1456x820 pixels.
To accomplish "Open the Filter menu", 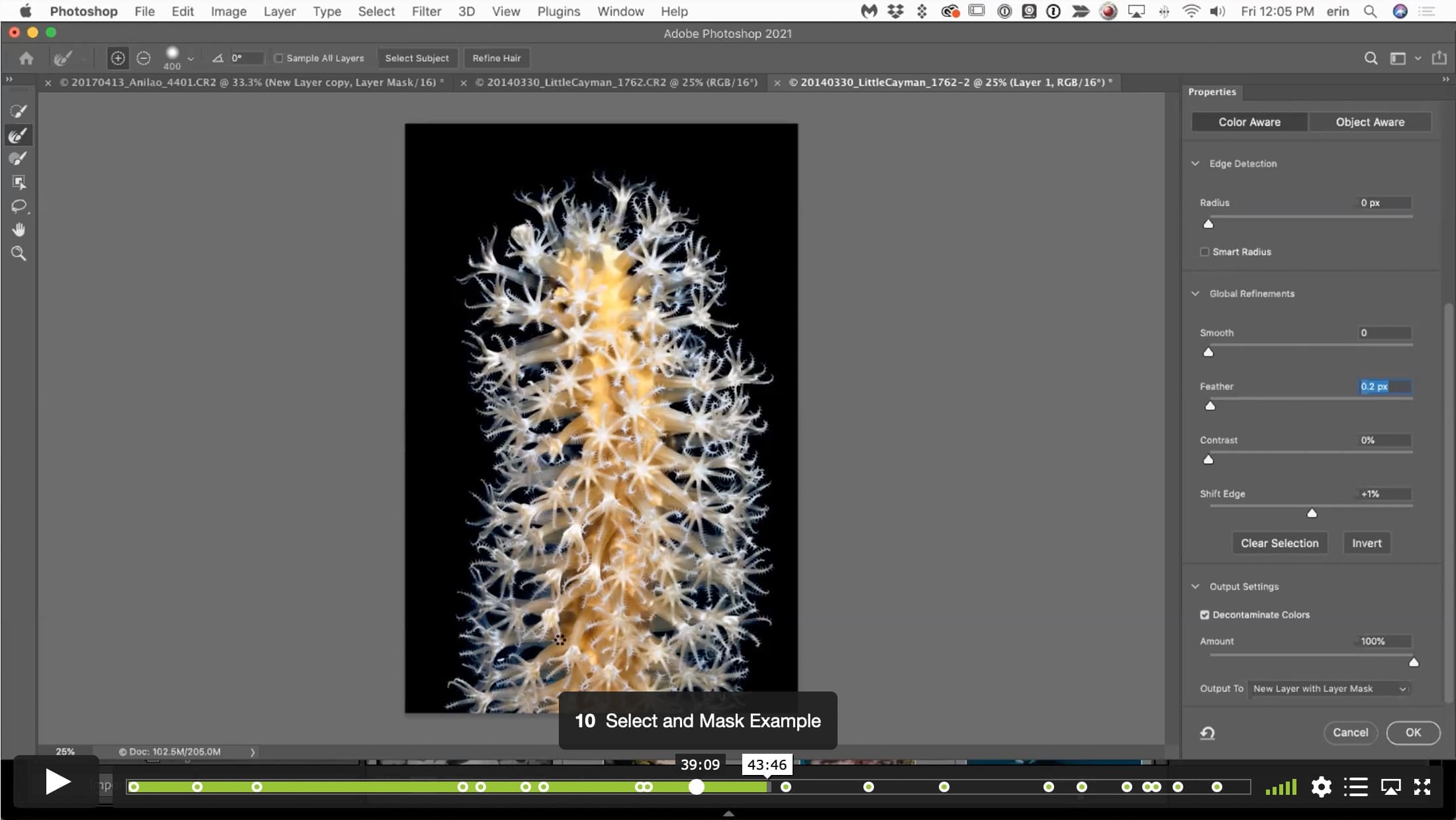I will [426, 11].
